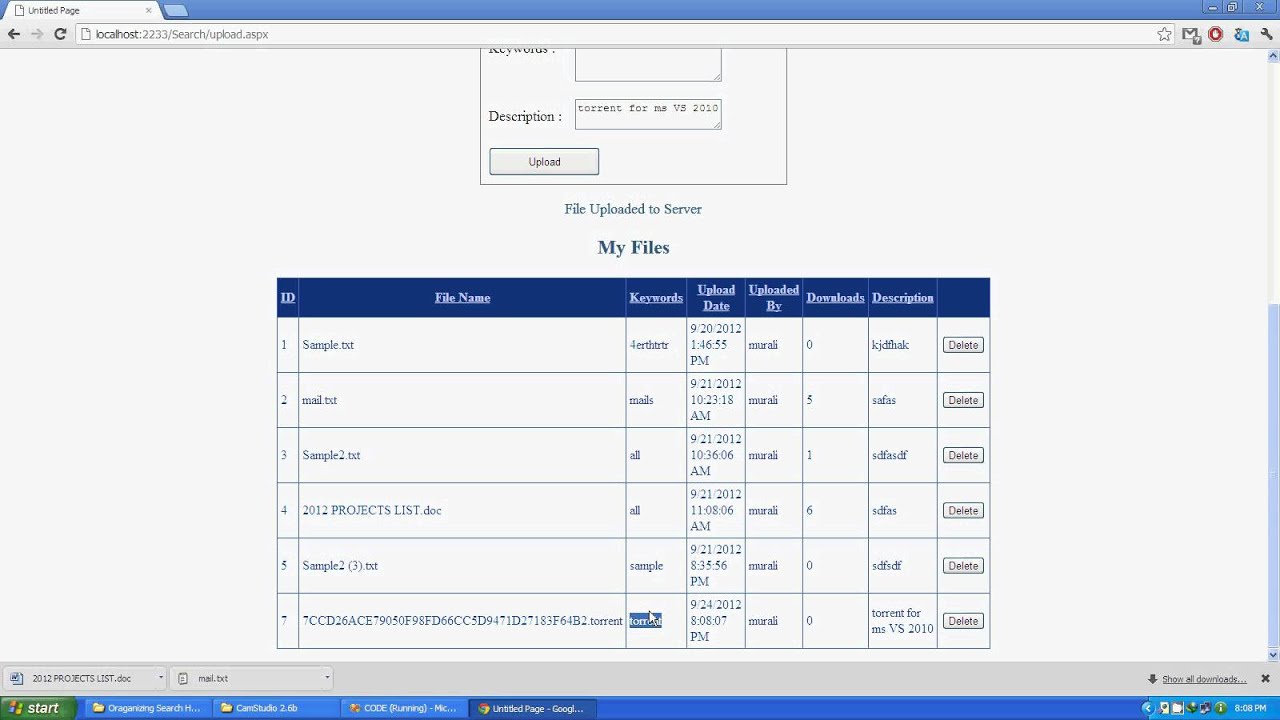Sort by the Downloads column header
The height and width of the screenshot is (720, 1280).
click(835, 298)
